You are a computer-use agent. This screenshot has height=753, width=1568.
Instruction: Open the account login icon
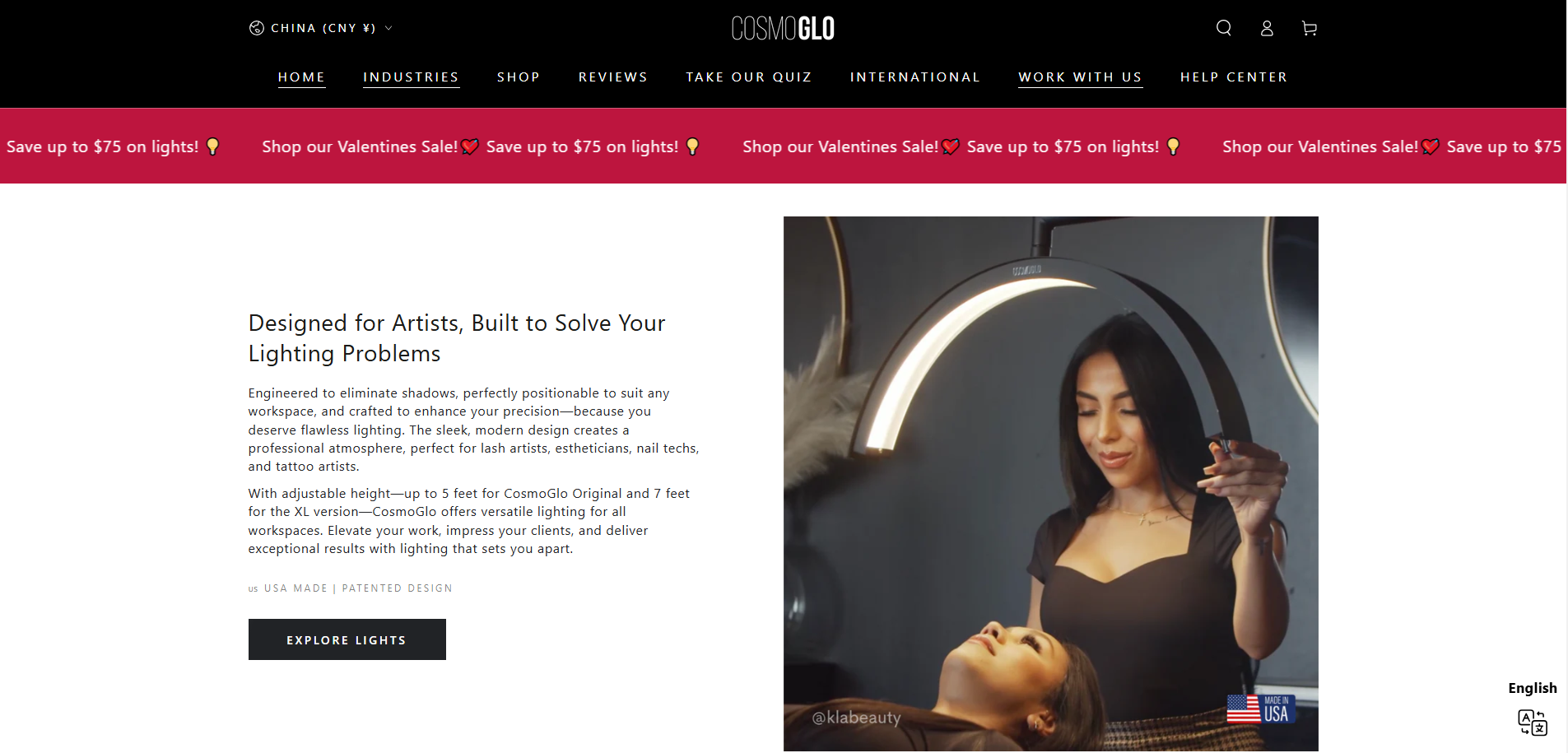(x=1267, y=28)
